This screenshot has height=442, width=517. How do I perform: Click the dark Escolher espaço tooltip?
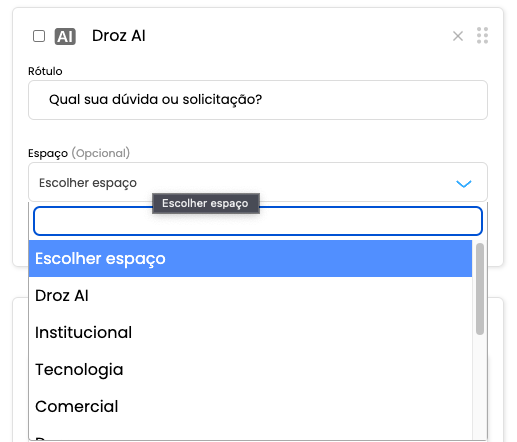[206, 203]
